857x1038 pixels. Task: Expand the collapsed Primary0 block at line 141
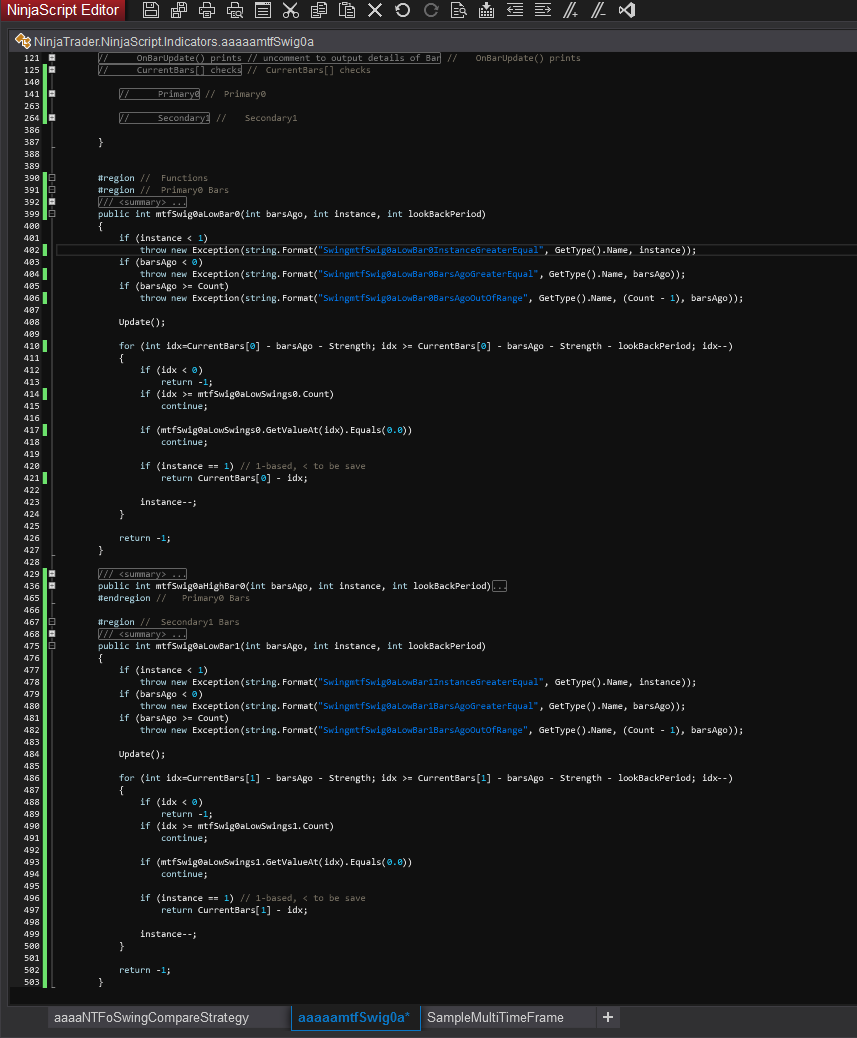[52, 94]
